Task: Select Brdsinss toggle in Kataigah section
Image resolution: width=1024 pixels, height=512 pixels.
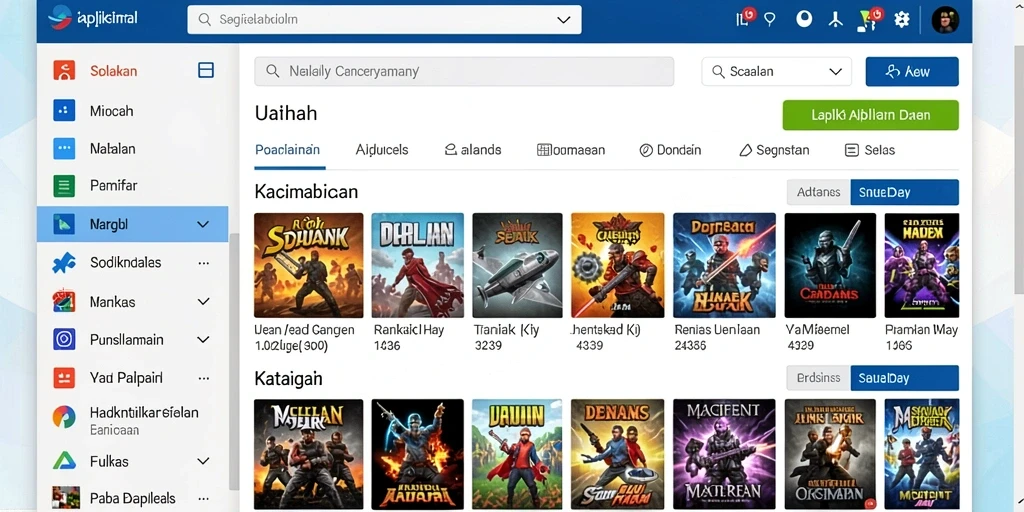Action: [819, 378]
